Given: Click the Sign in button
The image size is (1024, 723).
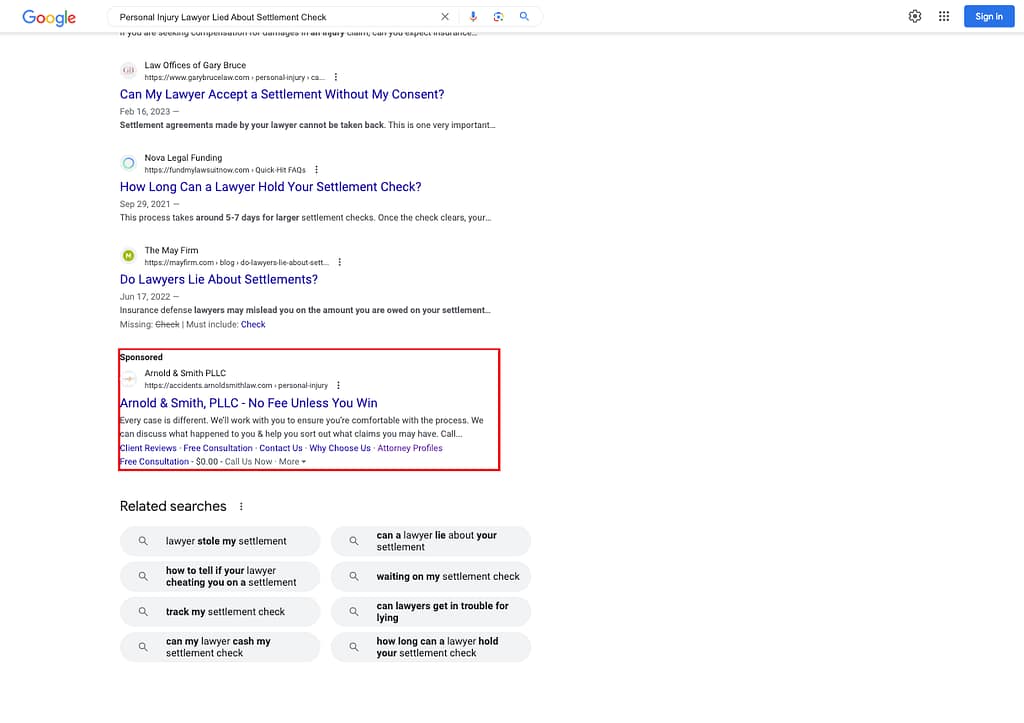Looking at the screenshot, I should [989, 16].
